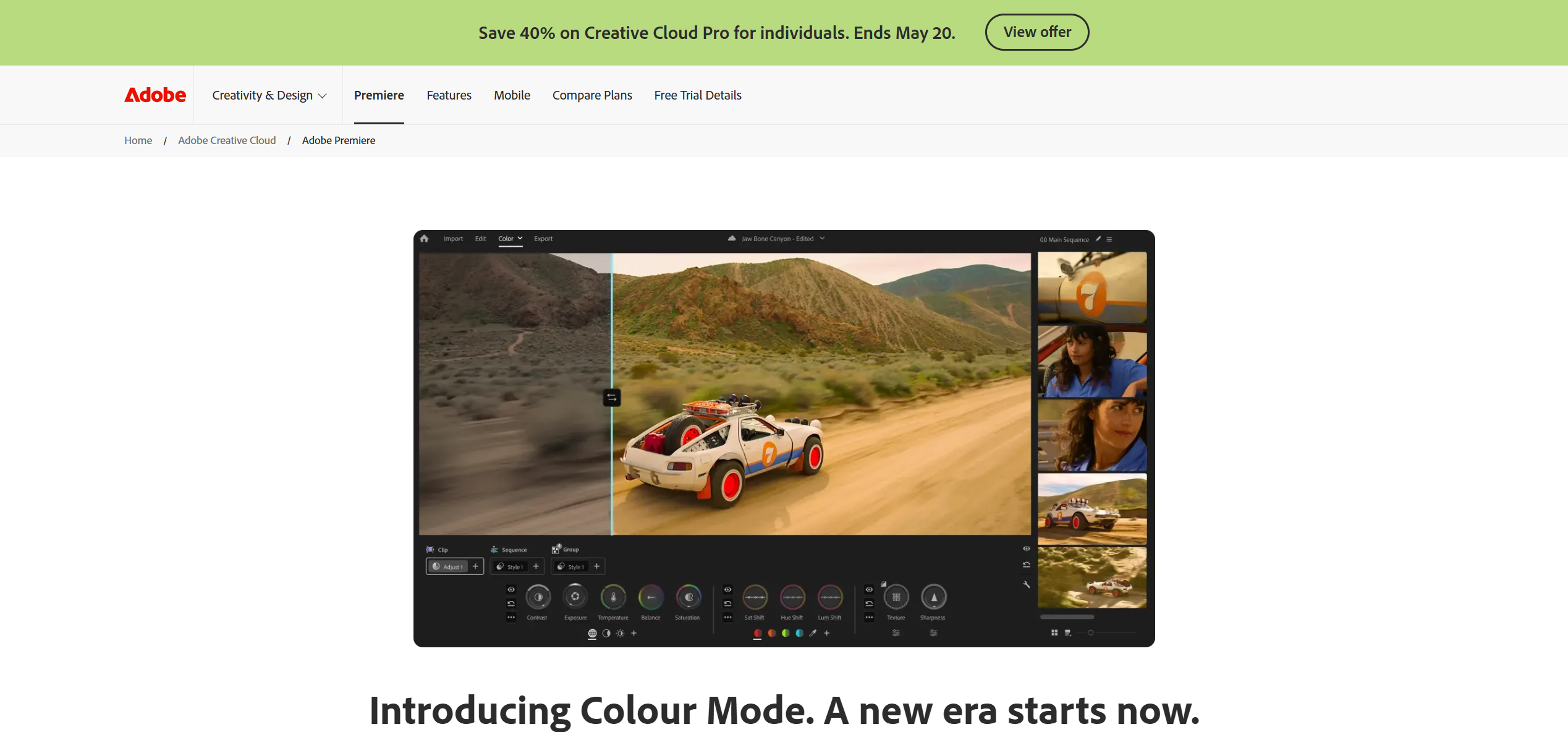
Task: Click the reset icon above the wrench
Action: point(1027,564)
